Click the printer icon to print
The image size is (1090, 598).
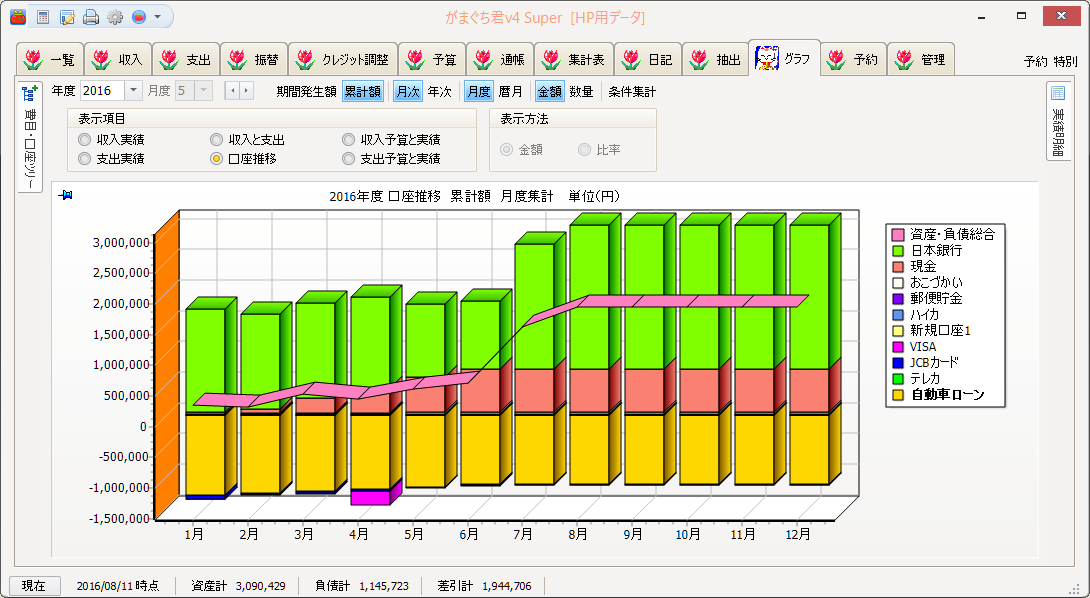91,17
